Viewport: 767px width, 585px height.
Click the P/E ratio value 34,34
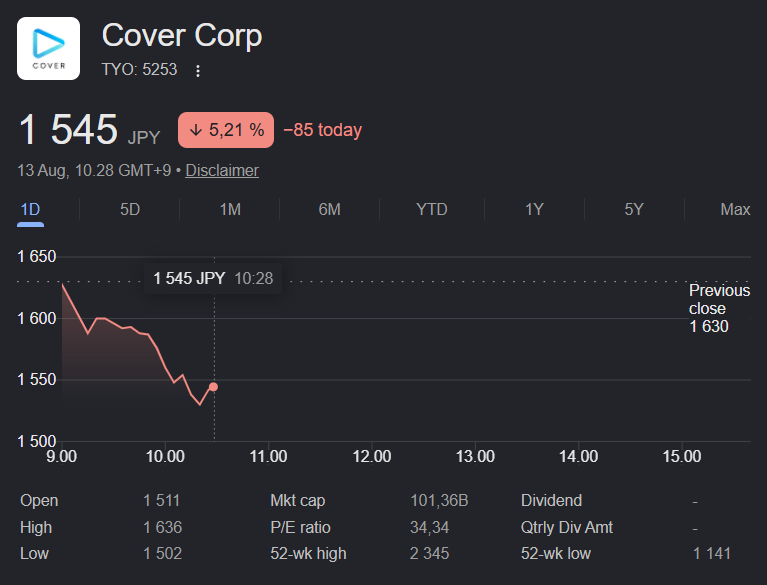point(429,527)
